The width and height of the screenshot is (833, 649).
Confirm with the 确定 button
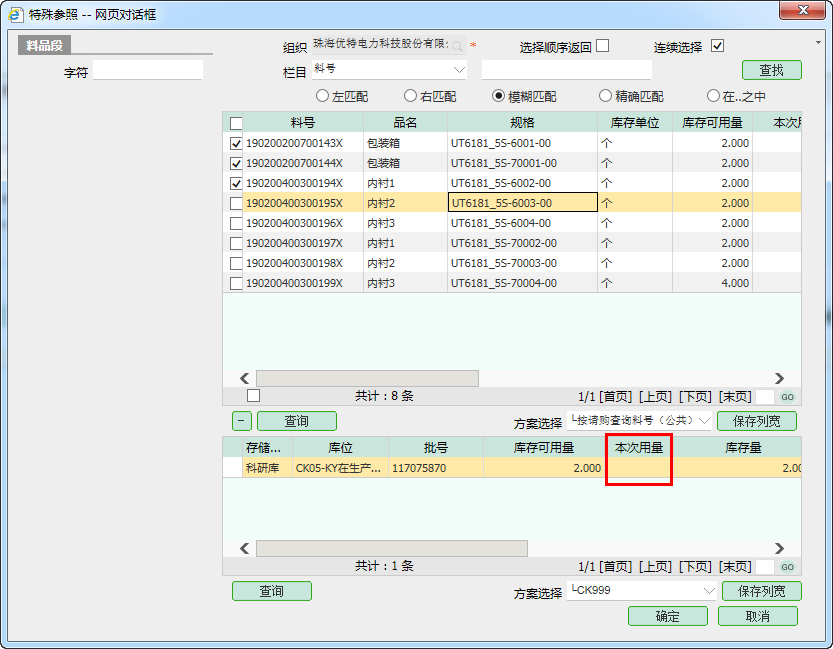667,616
